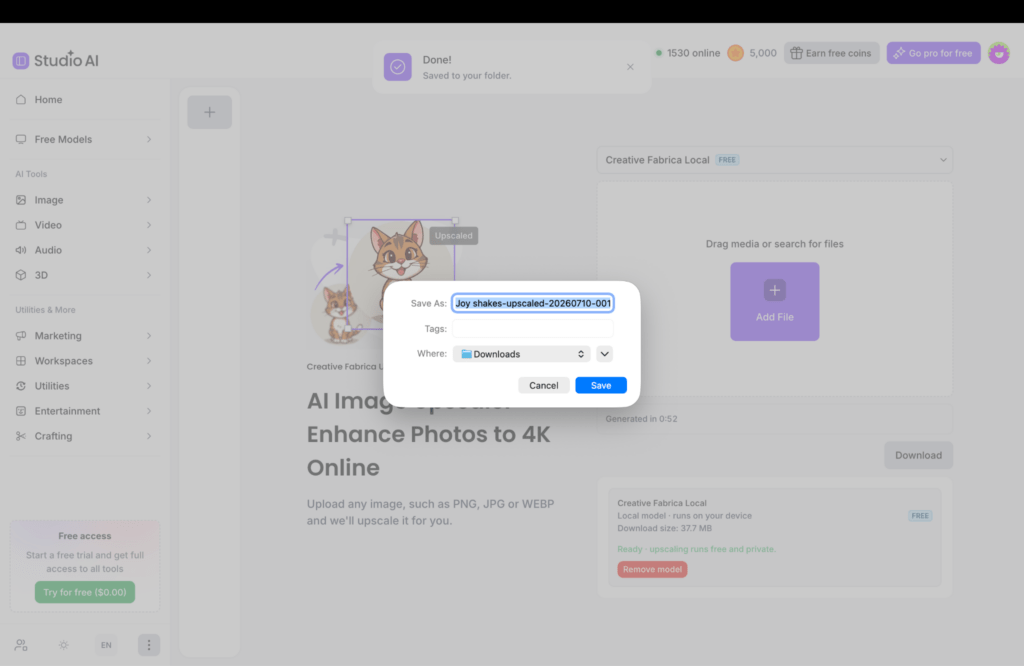
Task: Open the Creative Fabrica Local model dropdown
Action: point(775,160)
